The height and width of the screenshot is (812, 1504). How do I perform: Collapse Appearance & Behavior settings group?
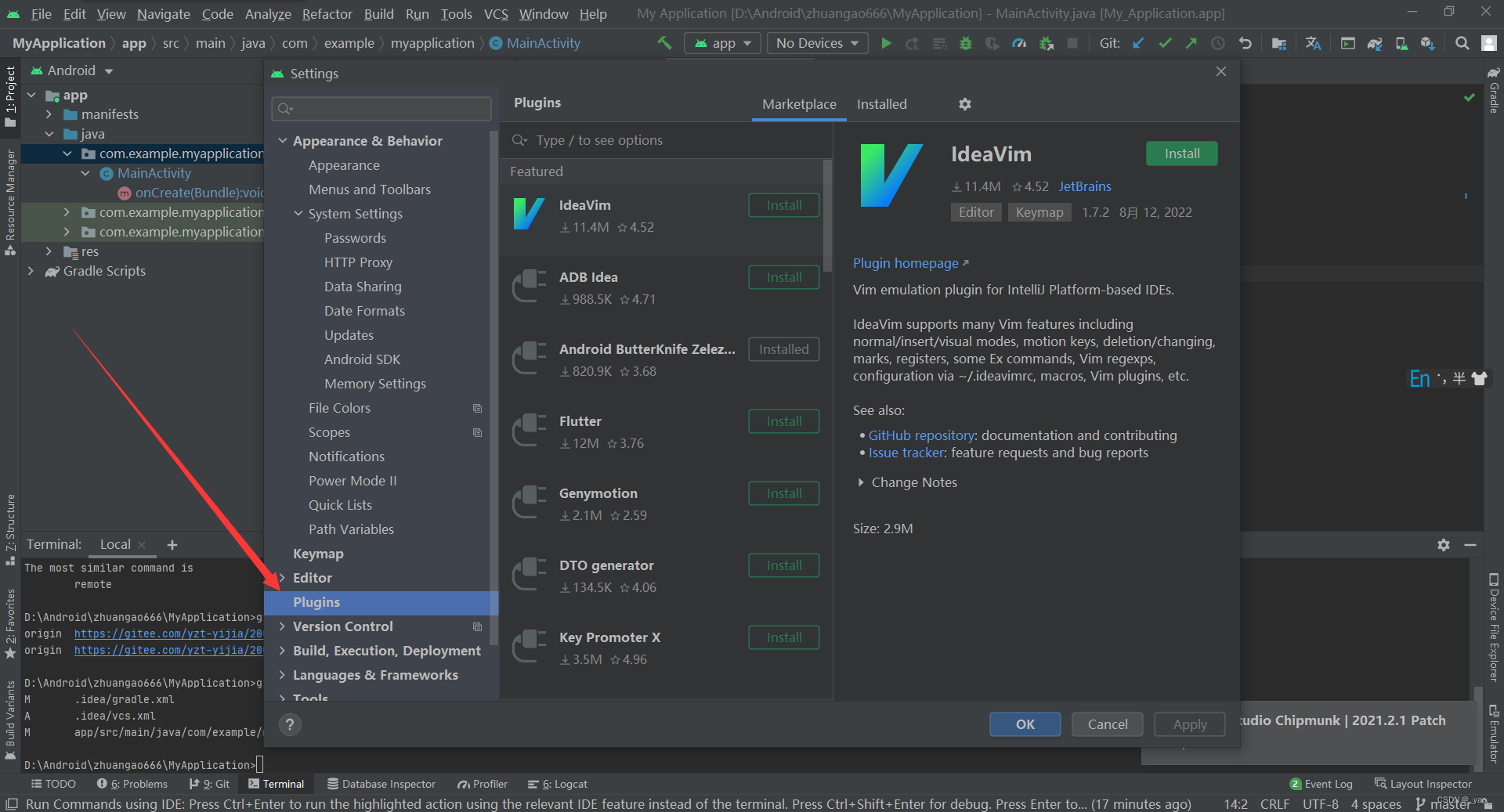point(283,141)
